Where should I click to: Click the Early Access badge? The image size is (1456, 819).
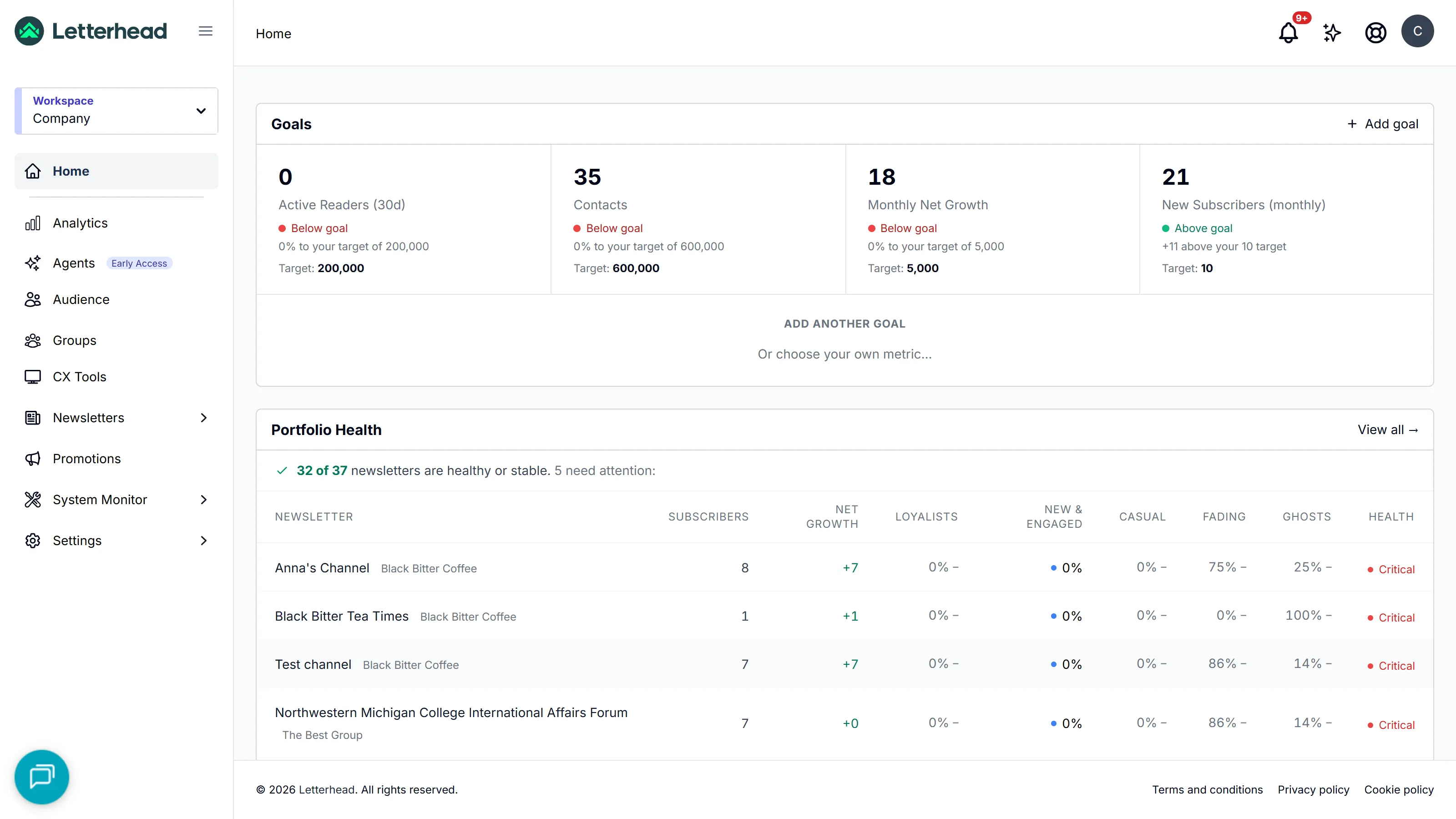point(139,263)
